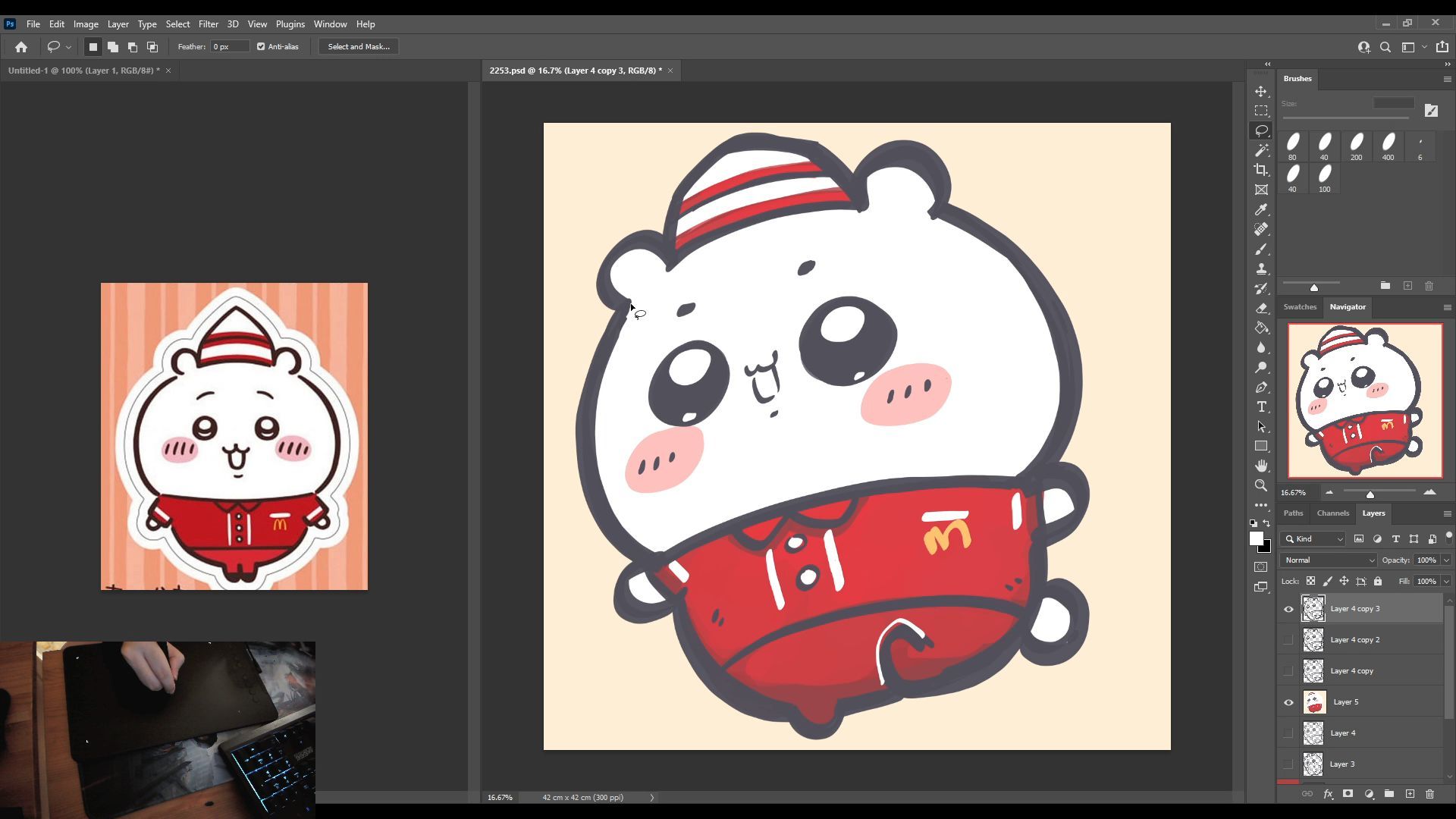1456x819 pixels.
Task: Open Navigator panel flyout menu
Action: pyautogui.click(x=1447, y=307)
